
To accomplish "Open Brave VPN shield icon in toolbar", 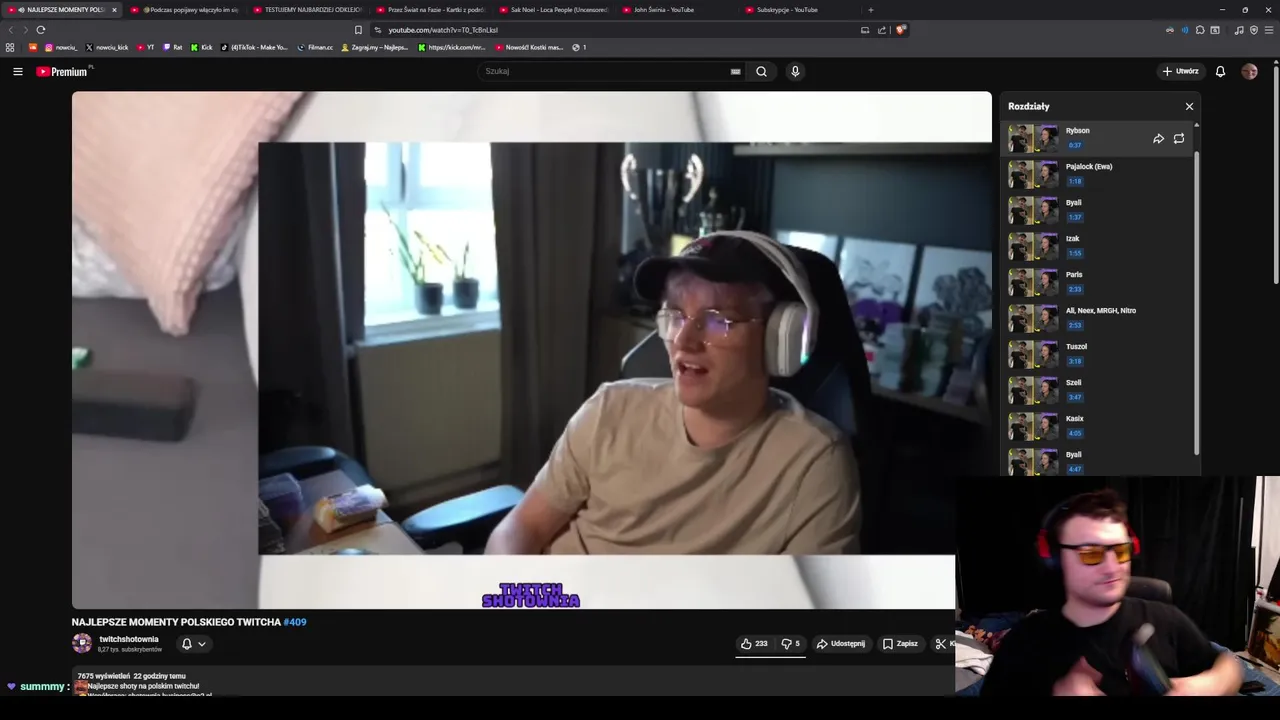I will [1254, 30].
